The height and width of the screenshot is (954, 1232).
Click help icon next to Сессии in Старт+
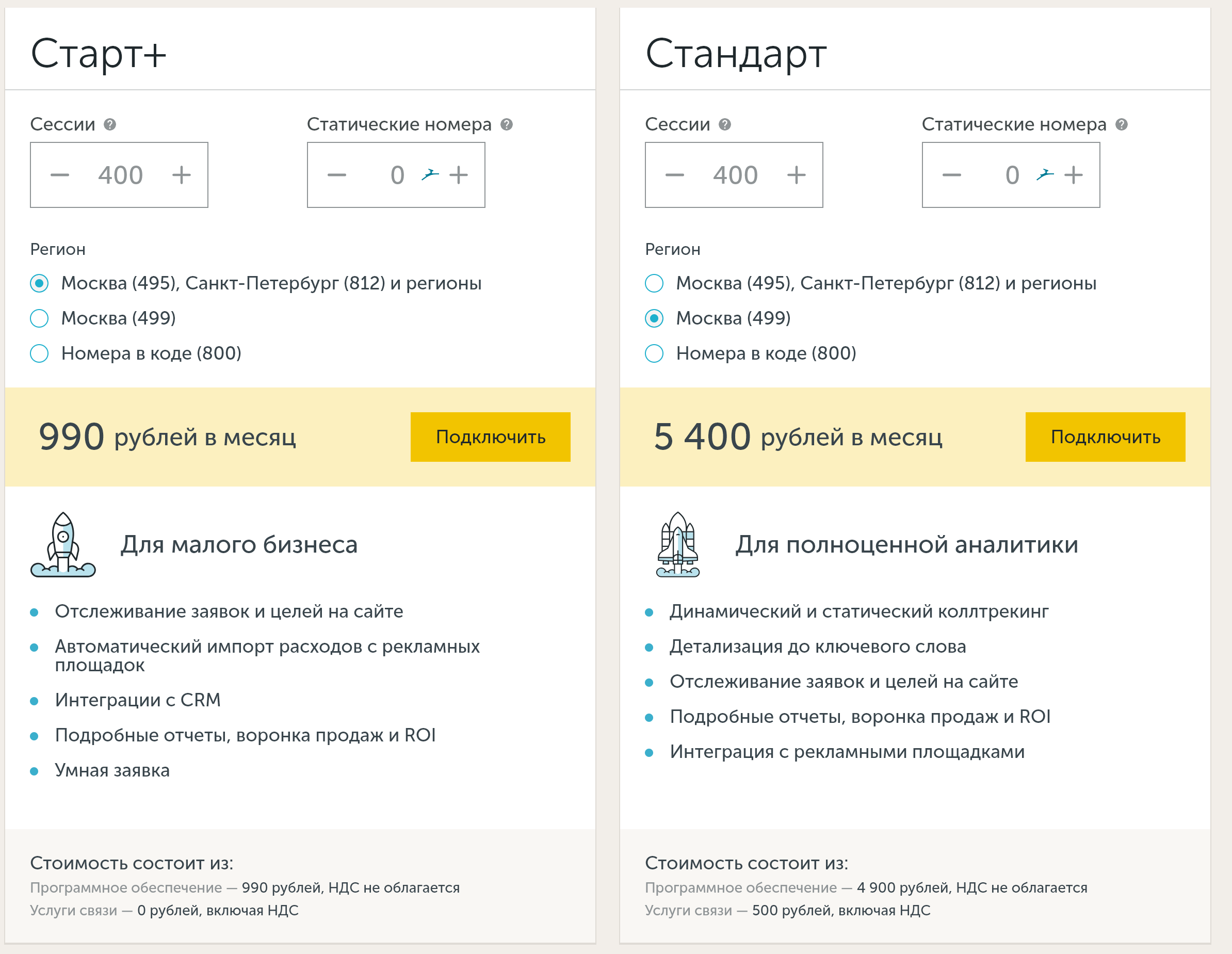110,124
